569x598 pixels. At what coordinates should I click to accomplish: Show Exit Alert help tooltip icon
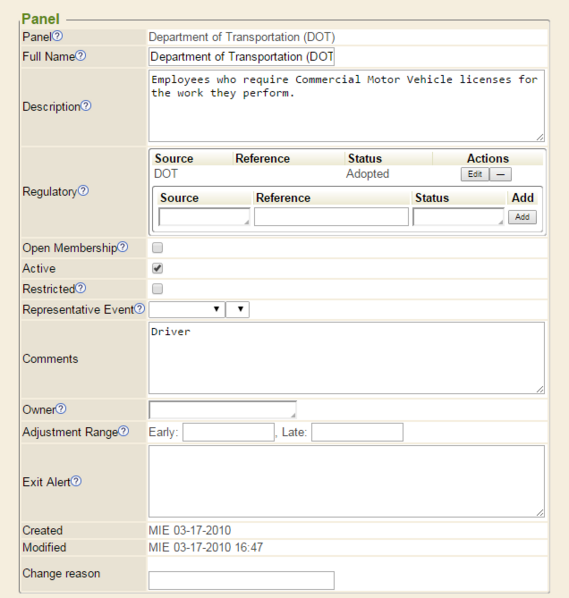click(x=76, y=481)
